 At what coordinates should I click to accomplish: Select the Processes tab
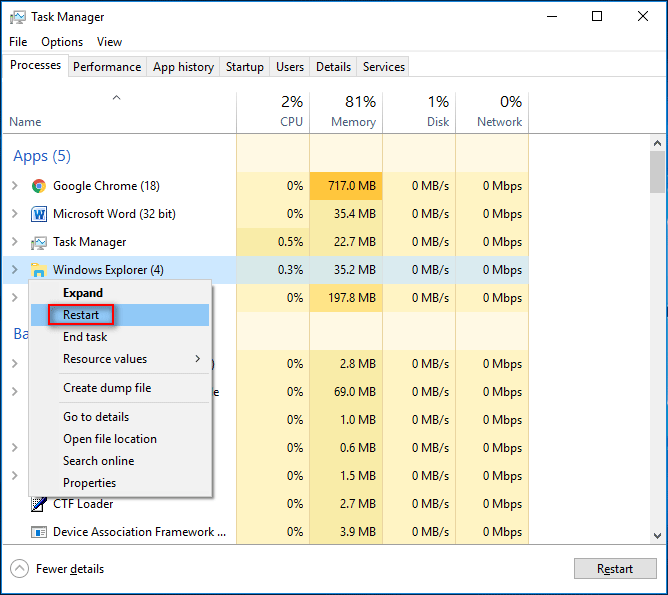[x=35, y=65]
